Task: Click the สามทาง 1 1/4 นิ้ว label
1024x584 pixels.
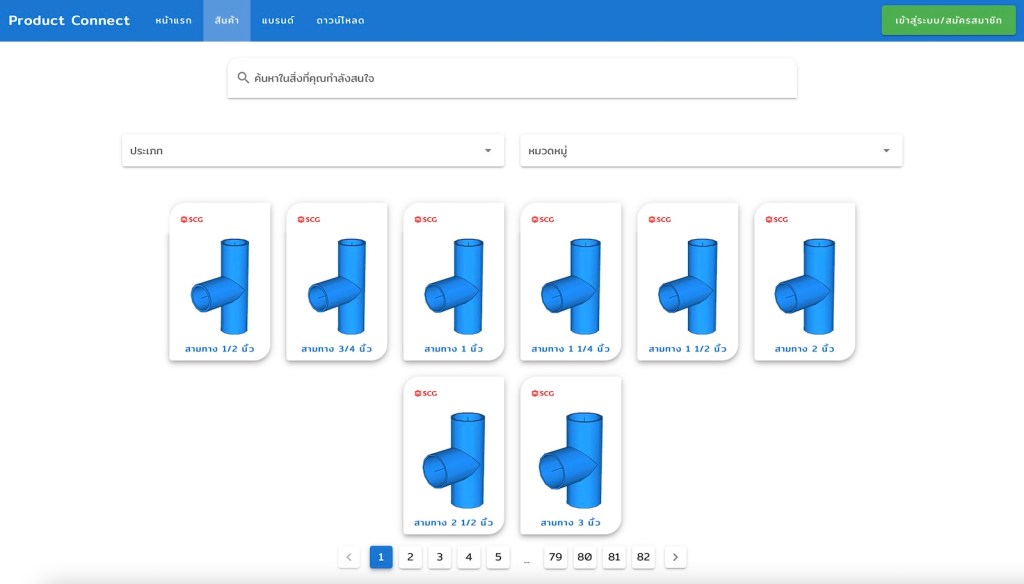Action: pyautogui.click(x=570, y=349)
